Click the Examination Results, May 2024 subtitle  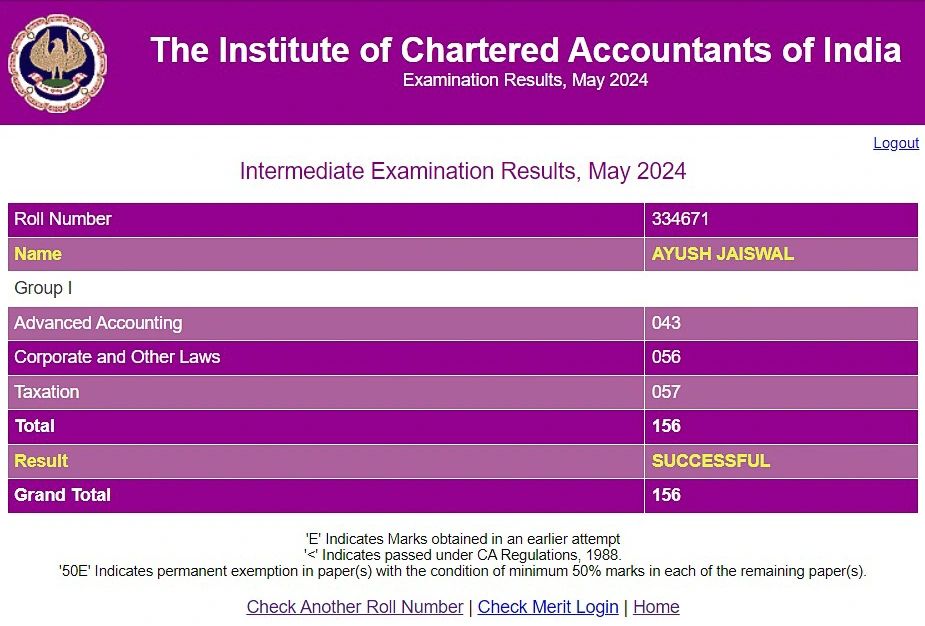click(x=525, y=80)
